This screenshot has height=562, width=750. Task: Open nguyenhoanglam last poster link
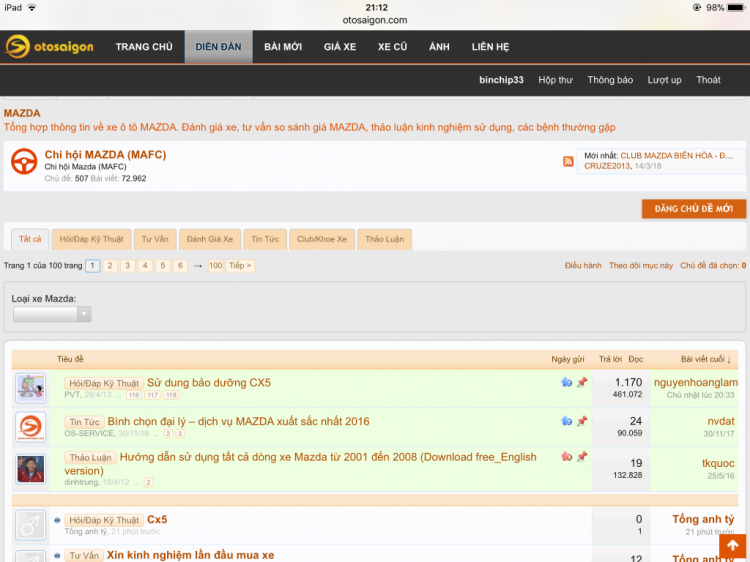point(696,383)
